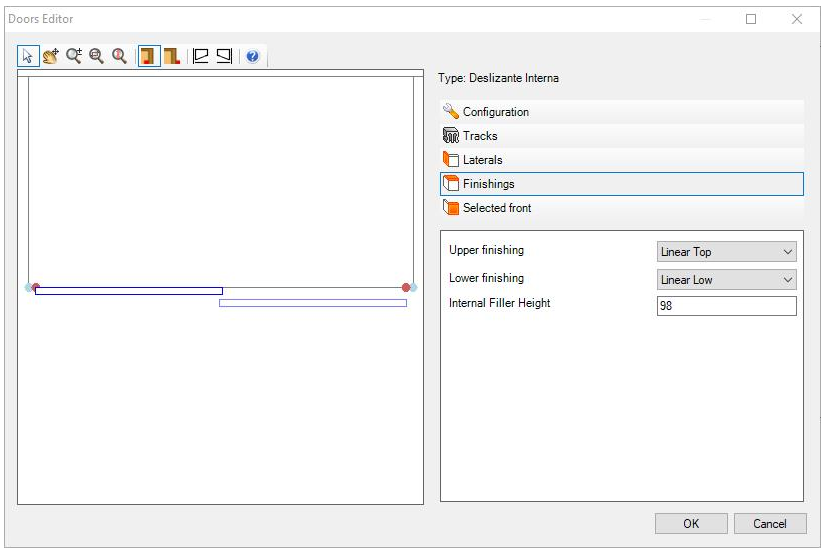This screenshot has height=558, width=828.
Task: Click the zoom 1:1 magnifier icon
Action: (119, 56)
